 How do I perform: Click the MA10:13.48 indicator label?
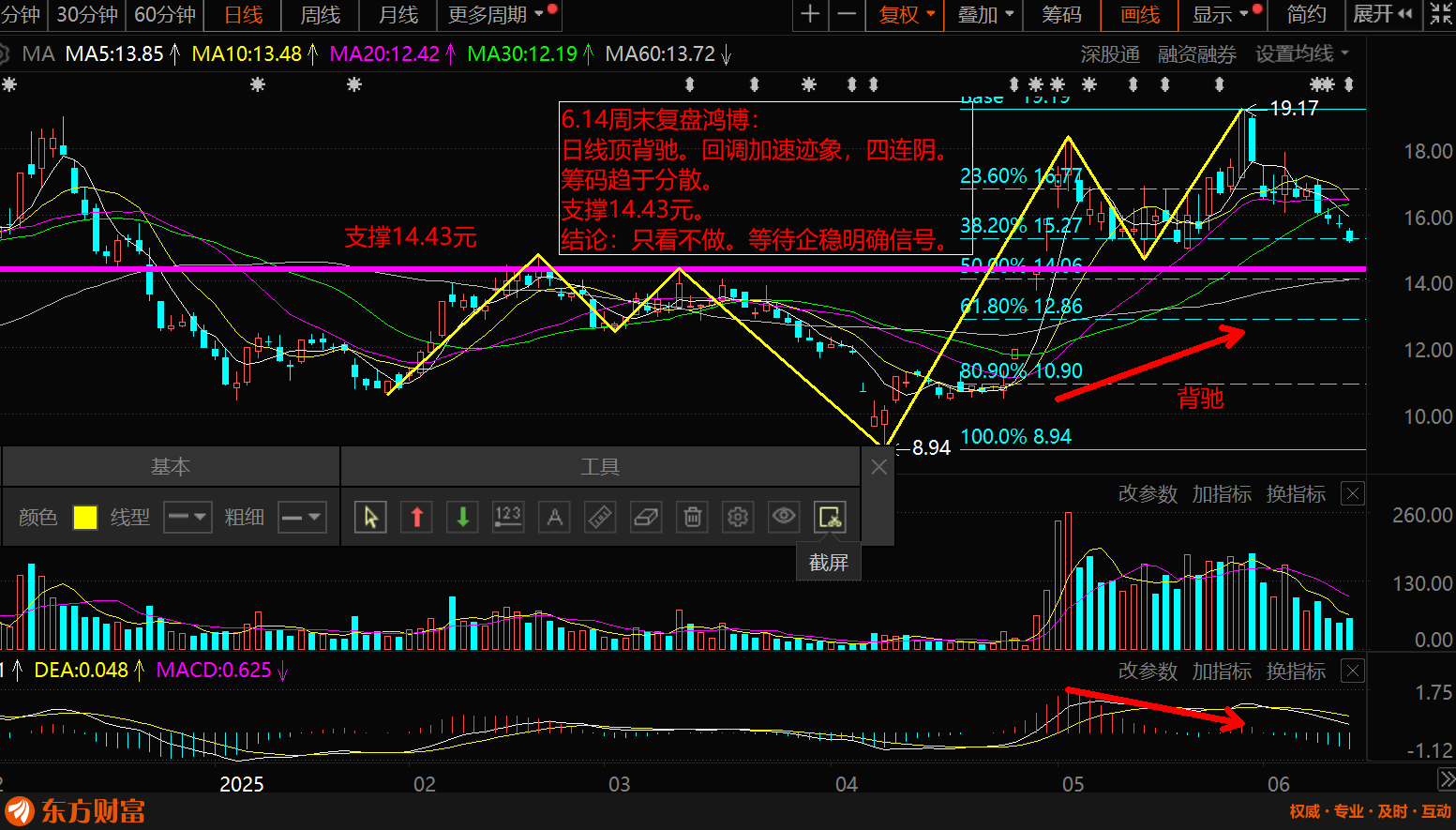point(247,54)
